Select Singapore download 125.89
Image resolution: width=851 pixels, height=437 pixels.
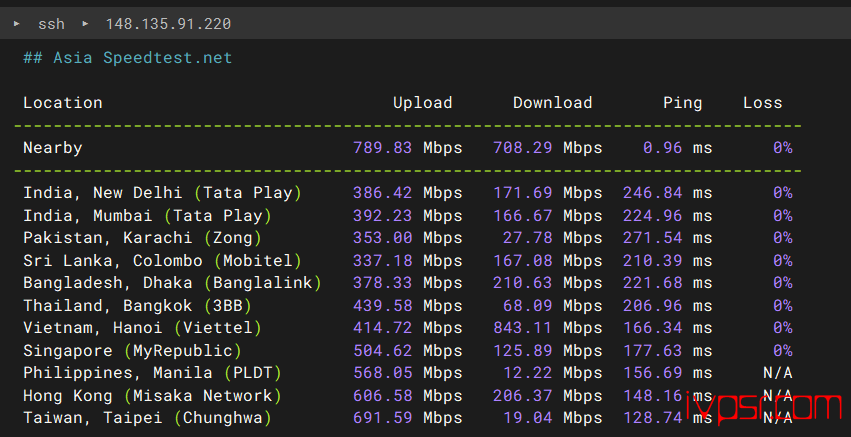pos(523,351)
